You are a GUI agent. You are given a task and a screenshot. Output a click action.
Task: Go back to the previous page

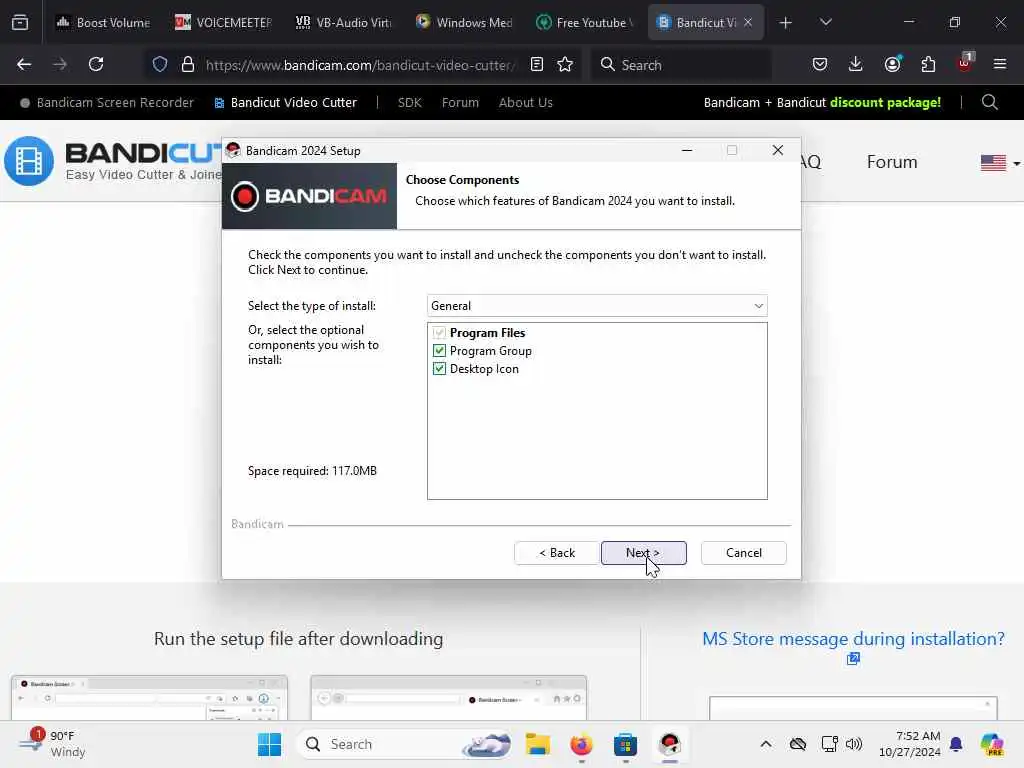tap(24, 64)
